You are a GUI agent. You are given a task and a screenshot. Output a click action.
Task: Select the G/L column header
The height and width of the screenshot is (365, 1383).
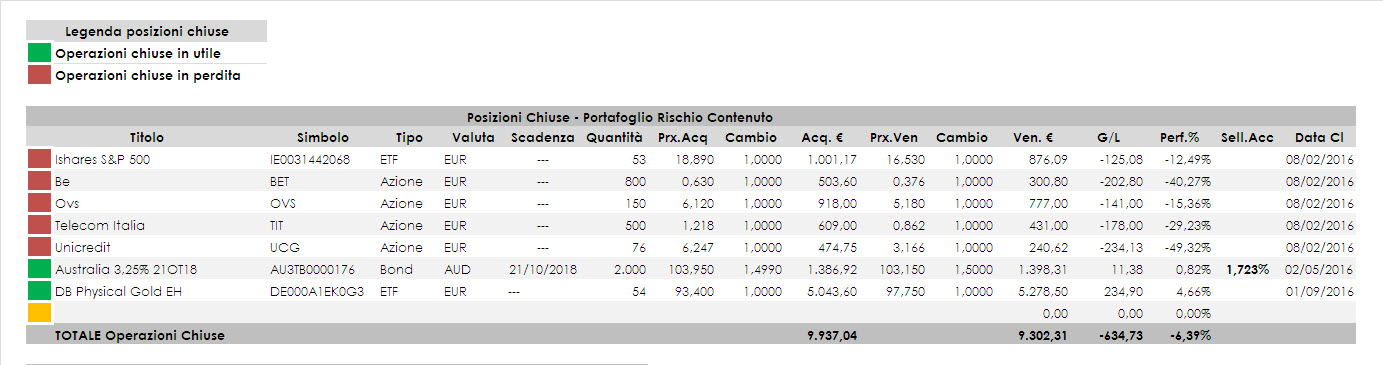(1108, 137)
